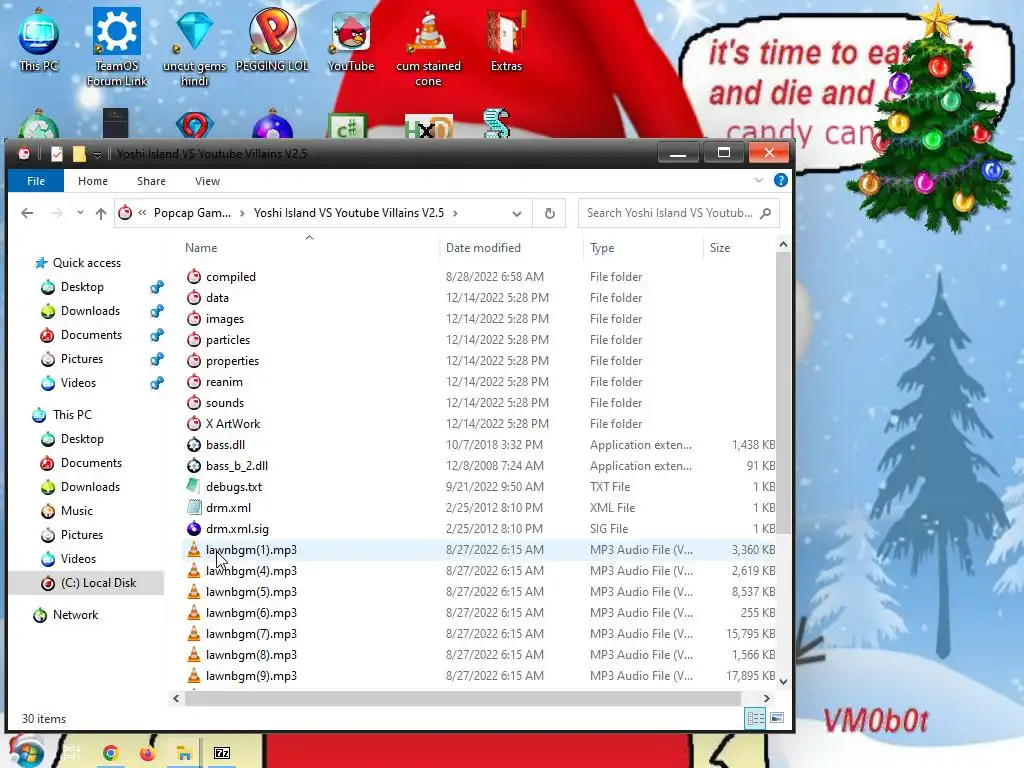Open the File menu tab
Image resolution: width=1024 pixels, height=768 pixels.
click(x=36, y=181)
